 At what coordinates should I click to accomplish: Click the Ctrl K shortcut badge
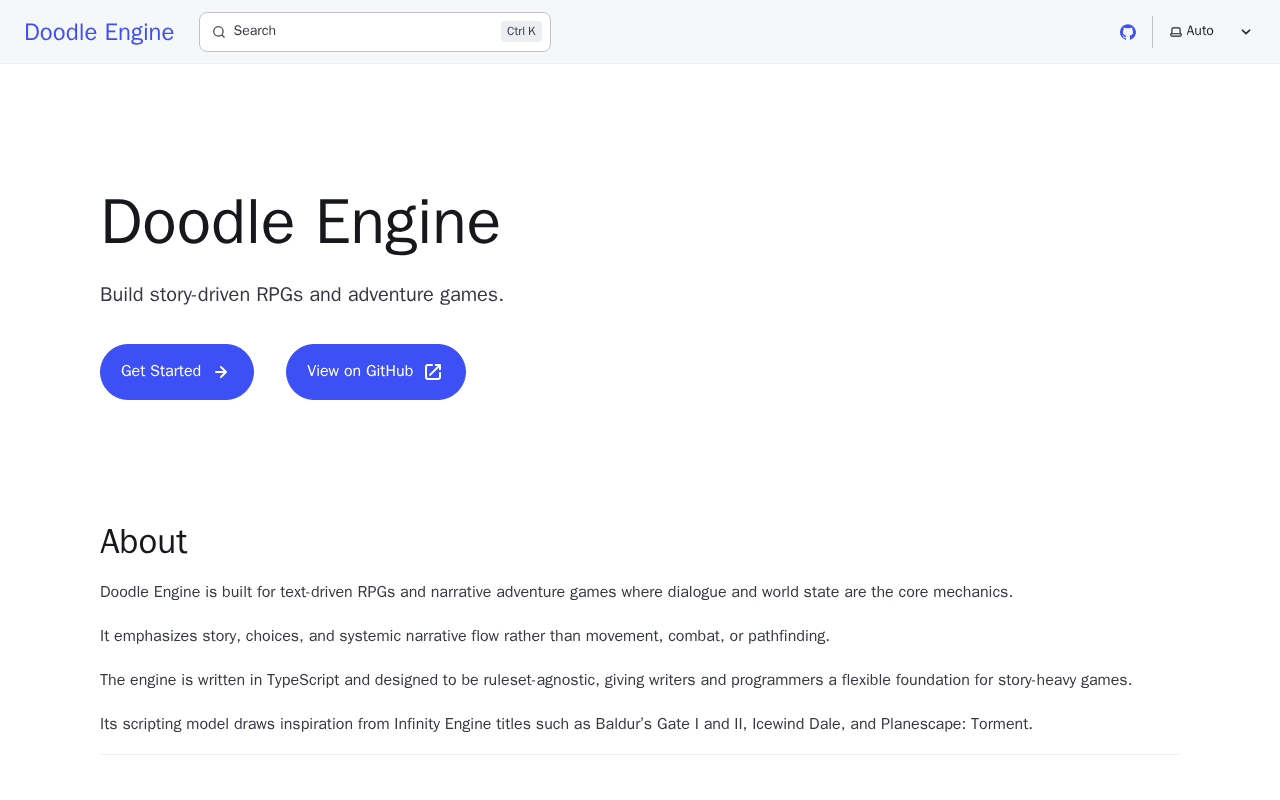(x=521, y=32)
